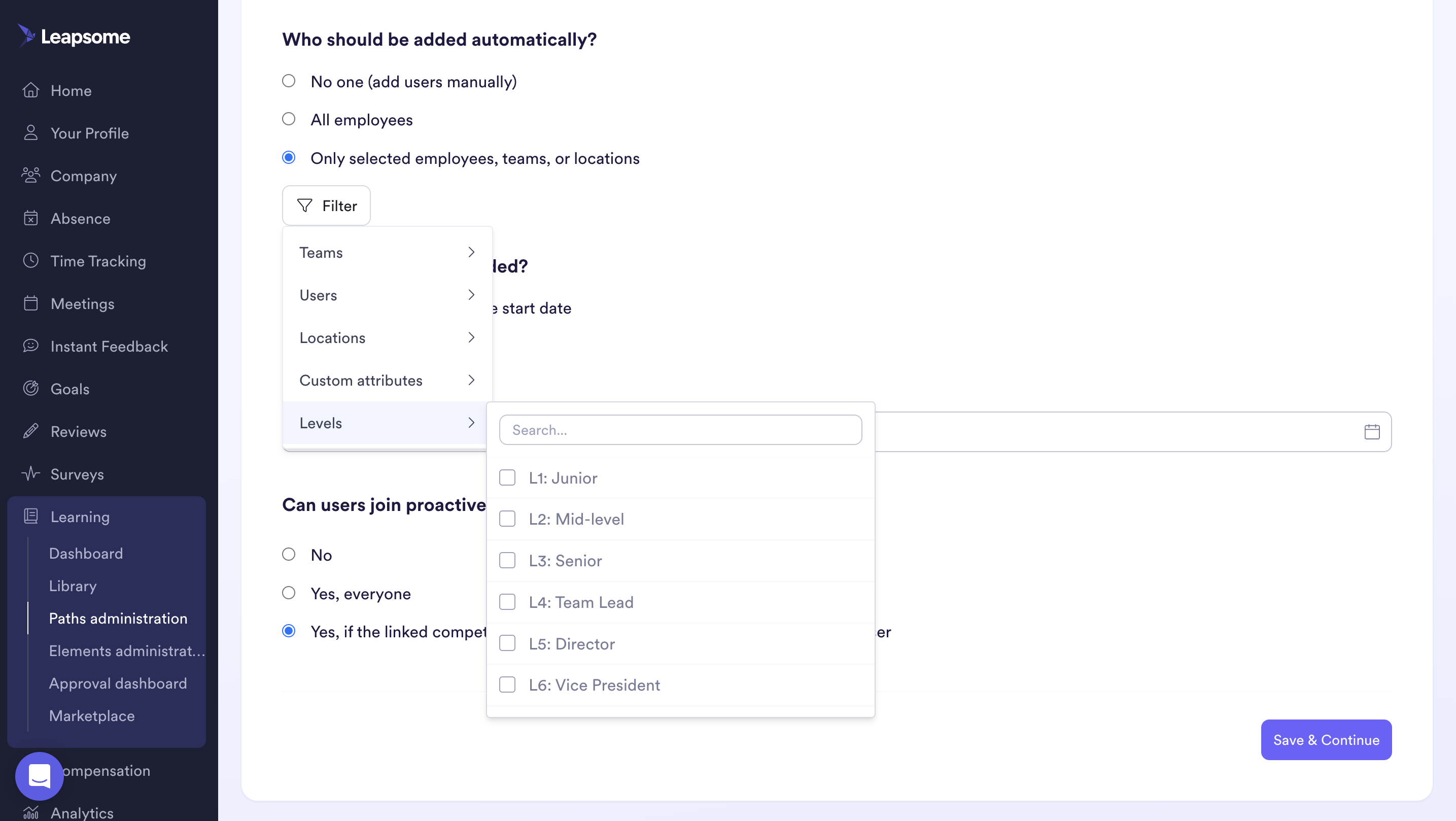Click the calendar icon in date field
This screenshot has height=821, width=1456.
[1372, 432]
